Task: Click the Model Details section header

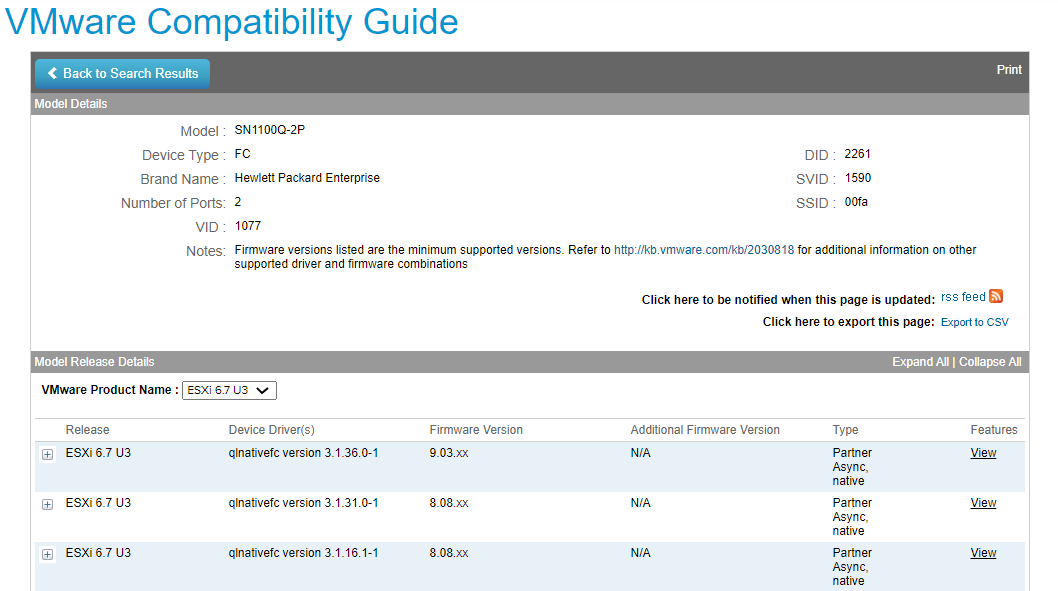Action: pyautogui.click(x=71, y=104)
